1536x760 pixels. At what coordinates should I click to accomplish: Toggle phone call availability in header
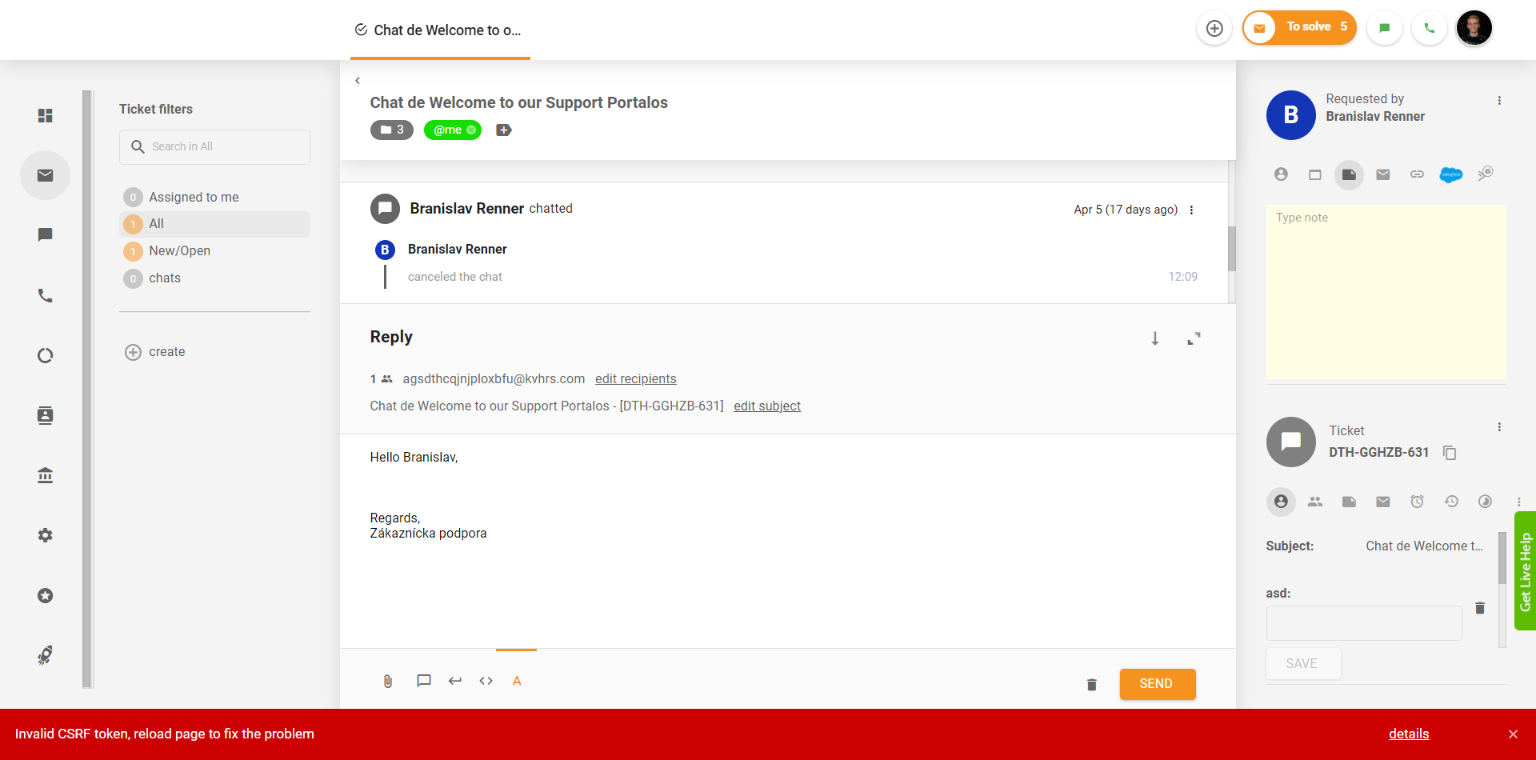[1429, 28]
